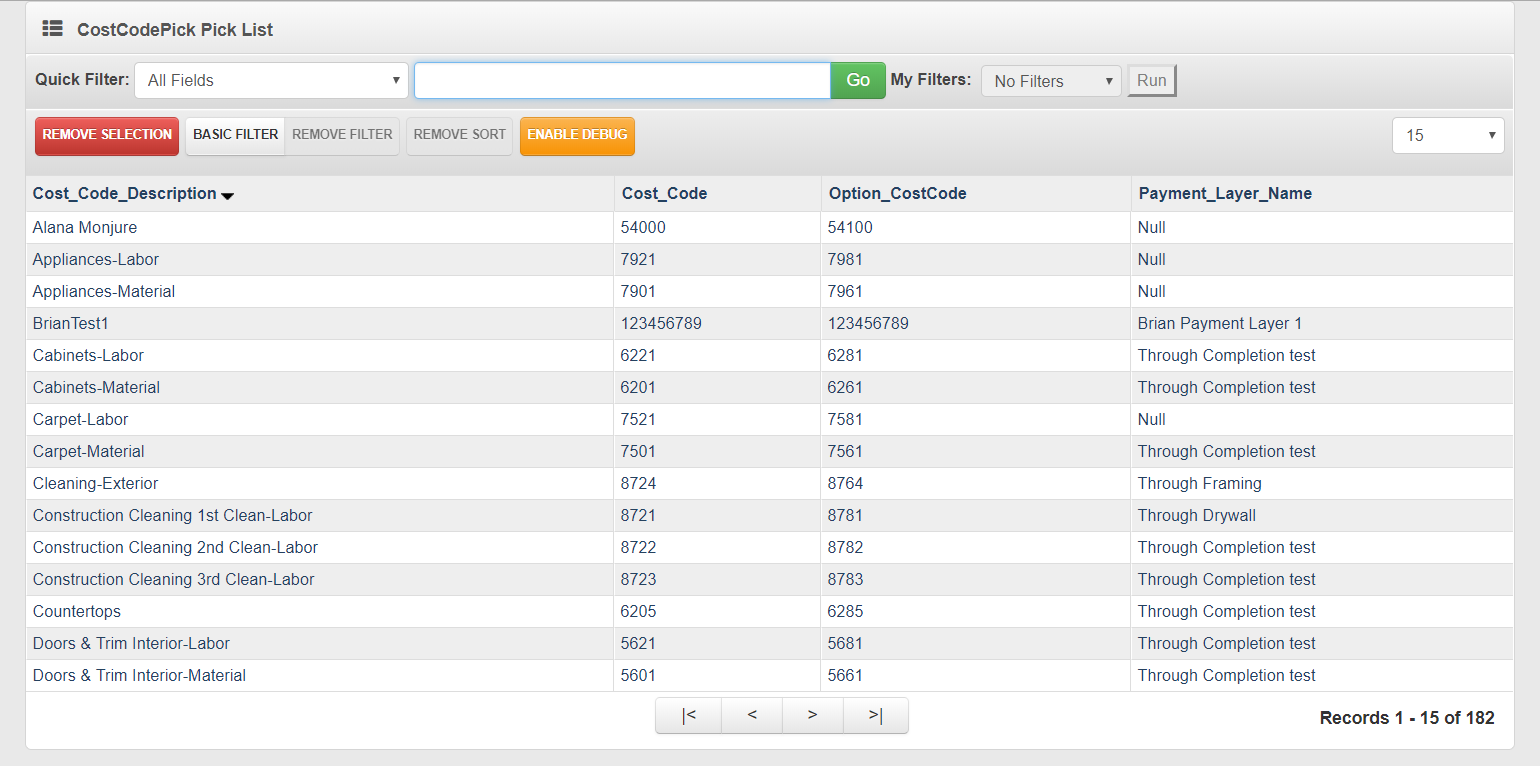Go to the previous page of records
Viewport: 1540px width, 766px height.
point(751,715)
